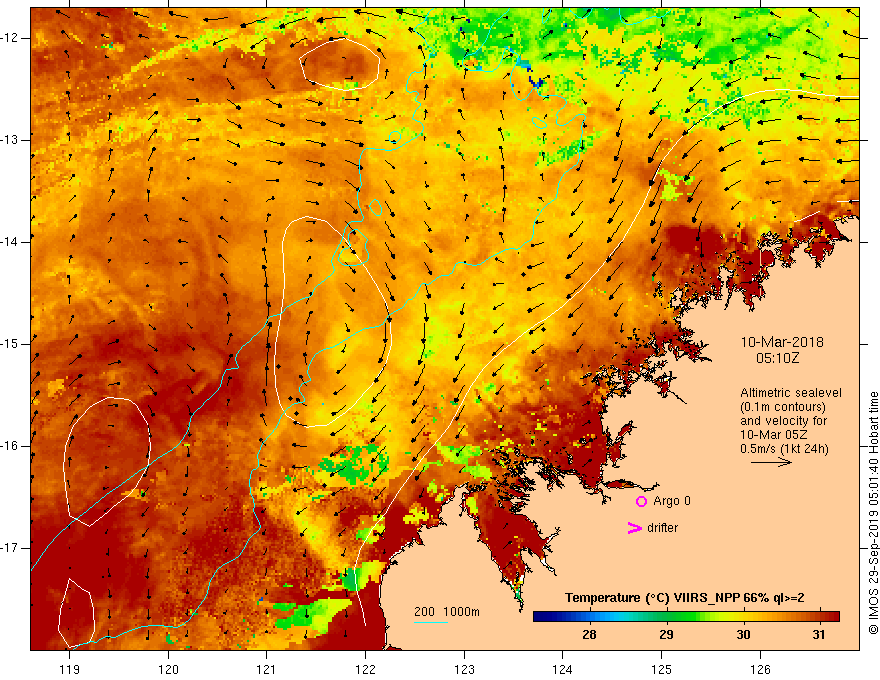Click the longitude label '126'
Image resolution: width=880 pixels, height=680 pixels.
coord(760,669)
